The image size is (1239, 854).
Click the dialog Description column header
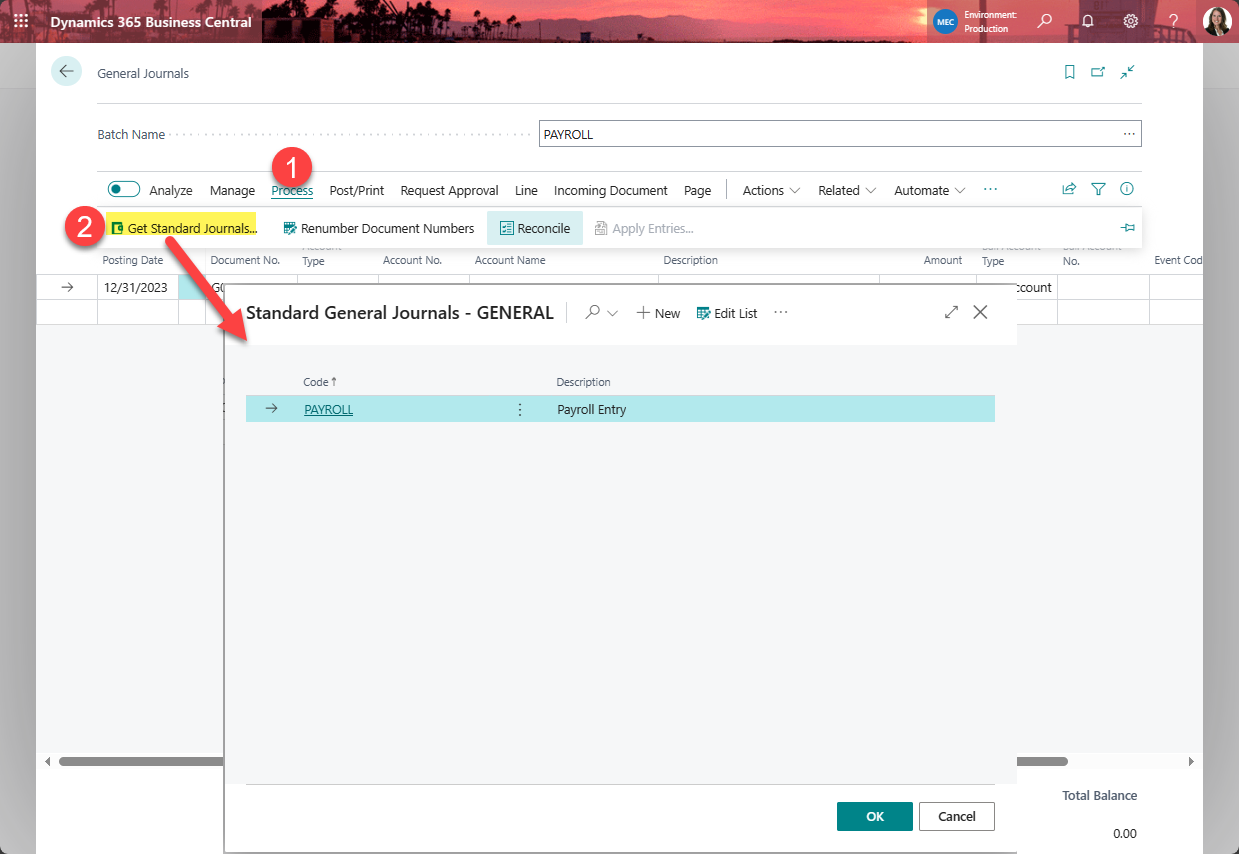click(583, 382)
